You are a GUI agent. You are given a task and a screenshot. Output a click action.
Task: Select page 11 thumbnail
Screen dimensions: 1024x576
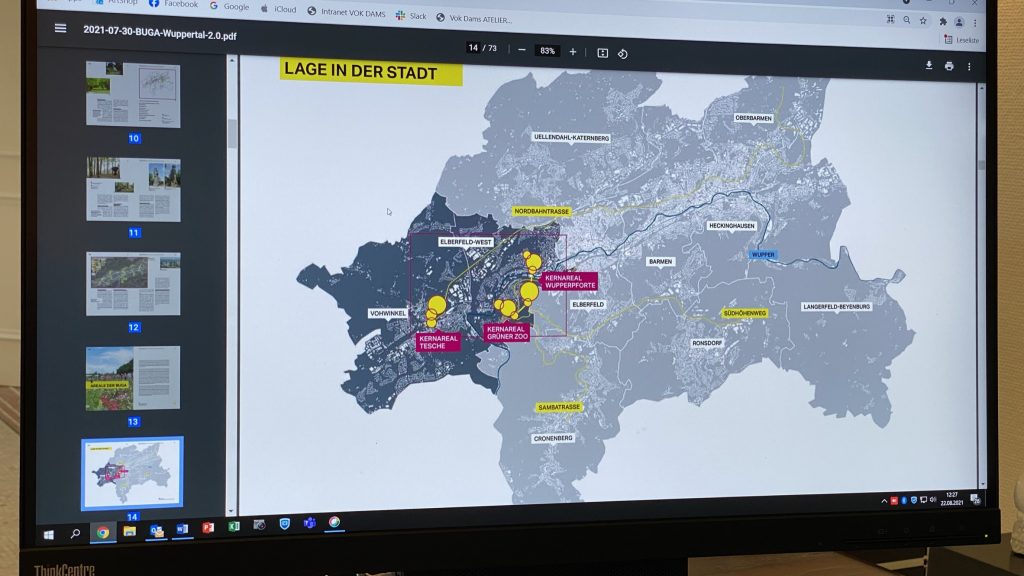pos(133,189)
